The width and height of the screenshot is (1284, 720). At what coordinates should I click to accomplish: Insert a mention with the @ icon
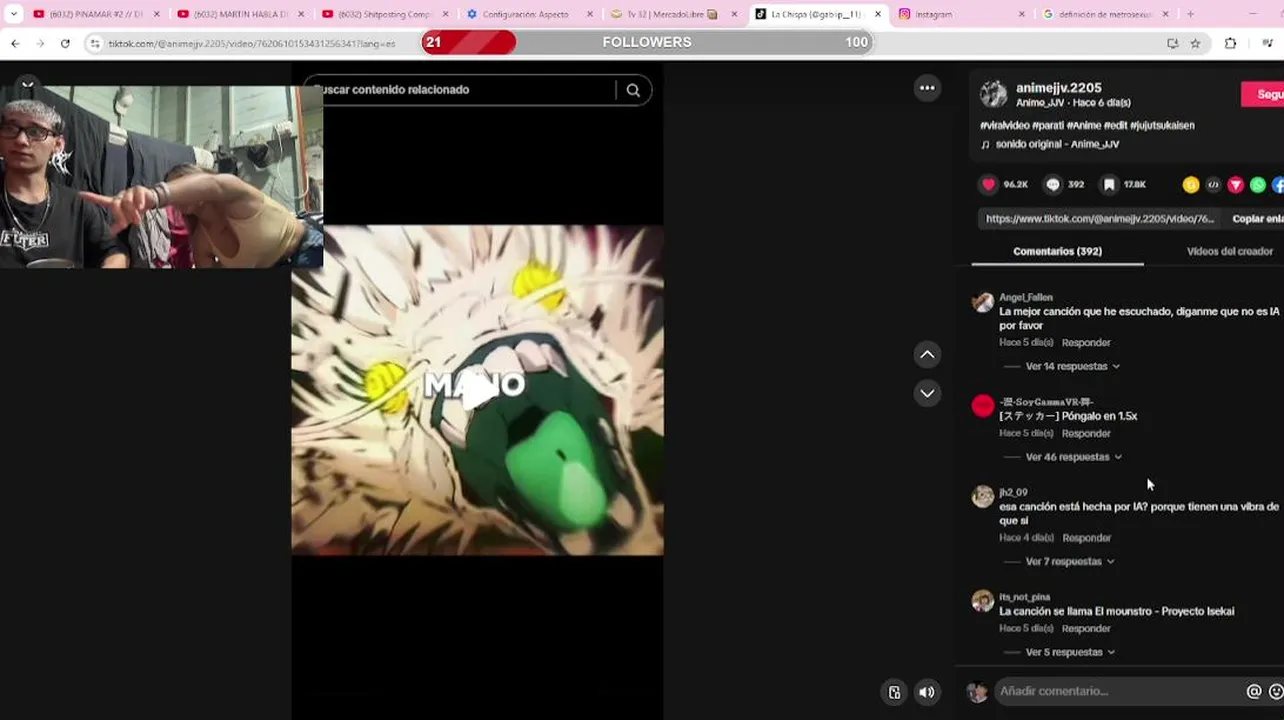pyautogui.click(x=1253, y=691)
